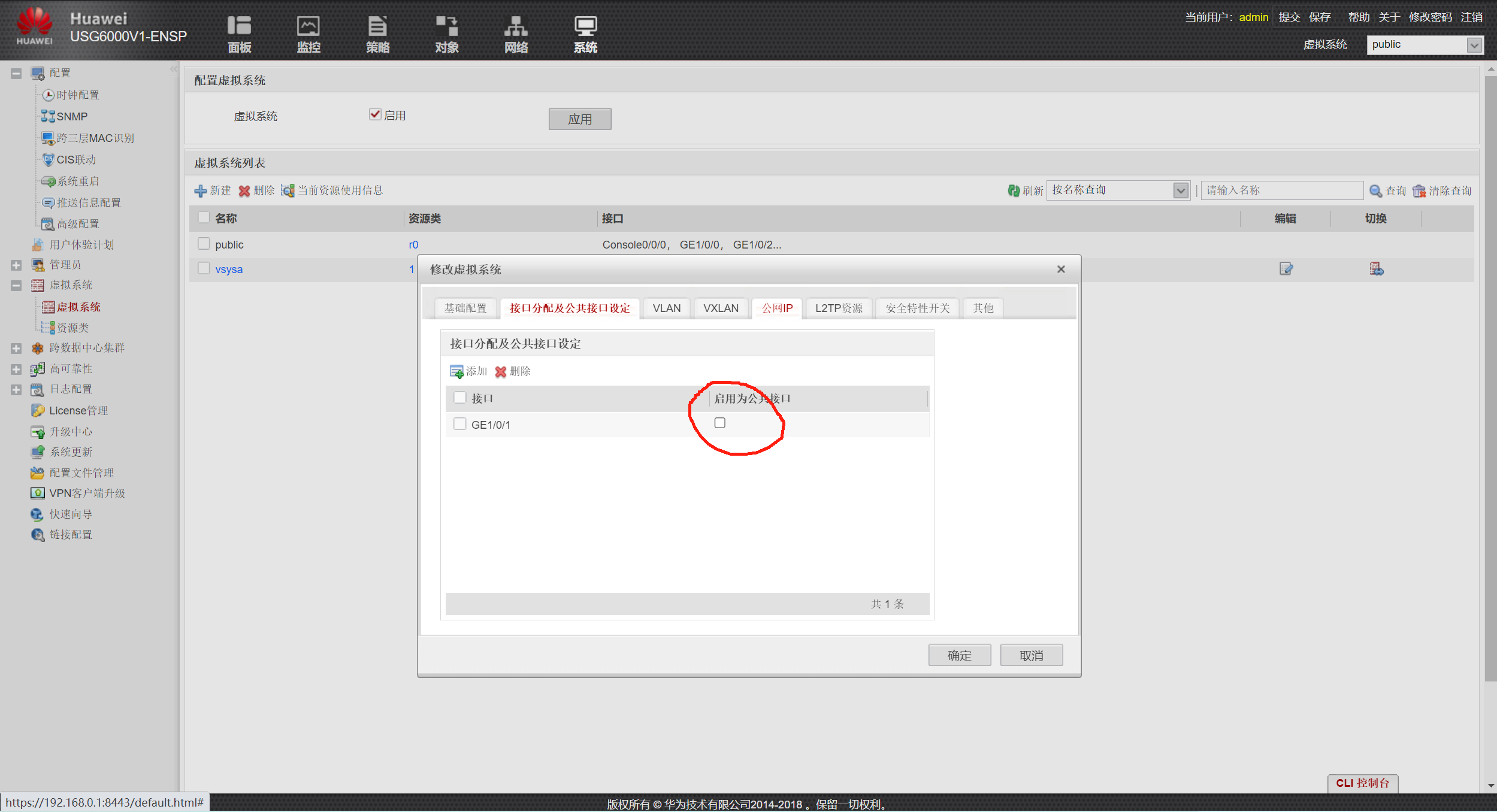The image size is (1497, 812).
Task: Toggle the 虚拟系统 启用 checkbox
Action: point(375,114)
